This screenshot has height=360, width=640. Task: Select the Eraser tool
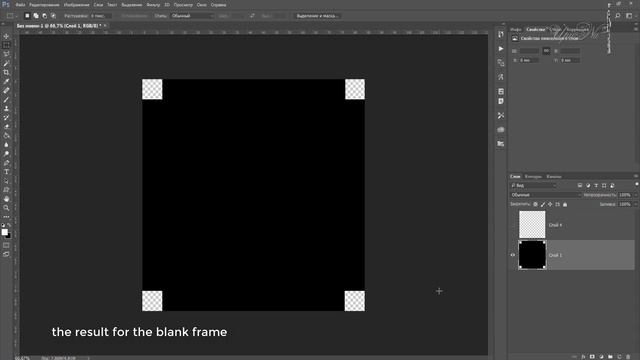[x=6, y=127]
